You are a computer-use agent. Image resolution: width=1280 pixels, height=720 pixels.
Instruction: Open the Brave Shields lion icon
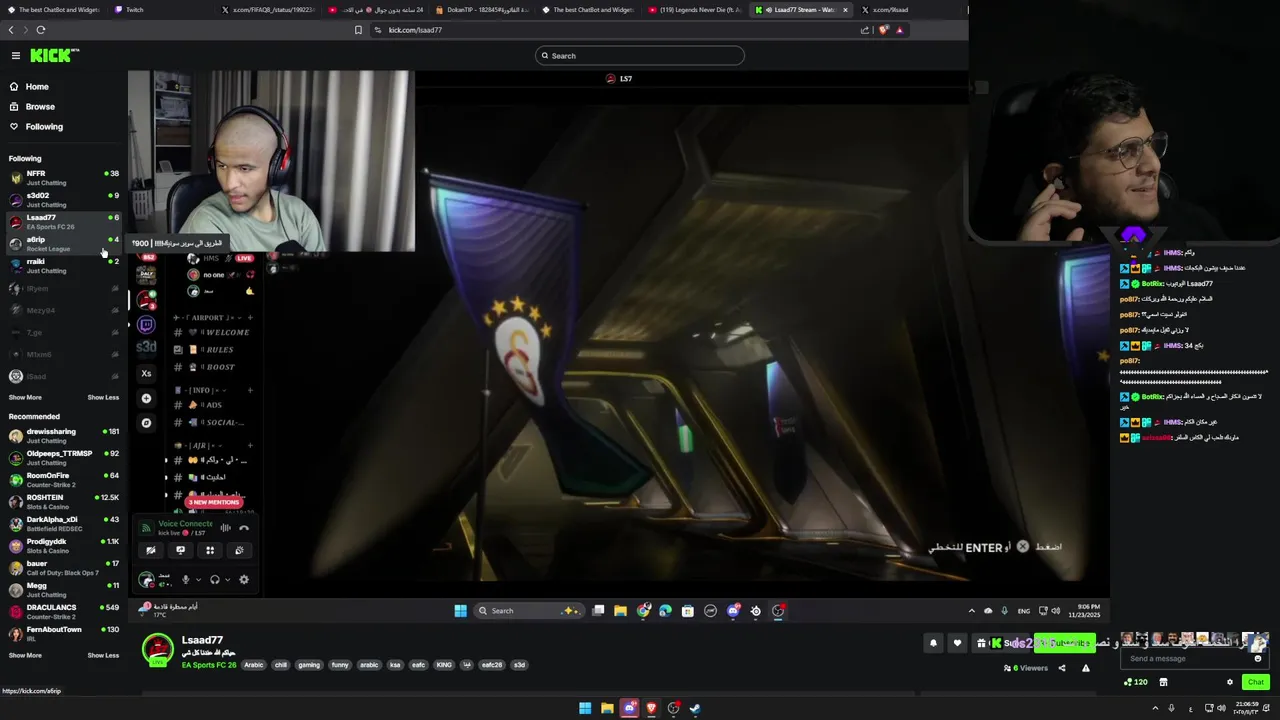tap(883, 30)
